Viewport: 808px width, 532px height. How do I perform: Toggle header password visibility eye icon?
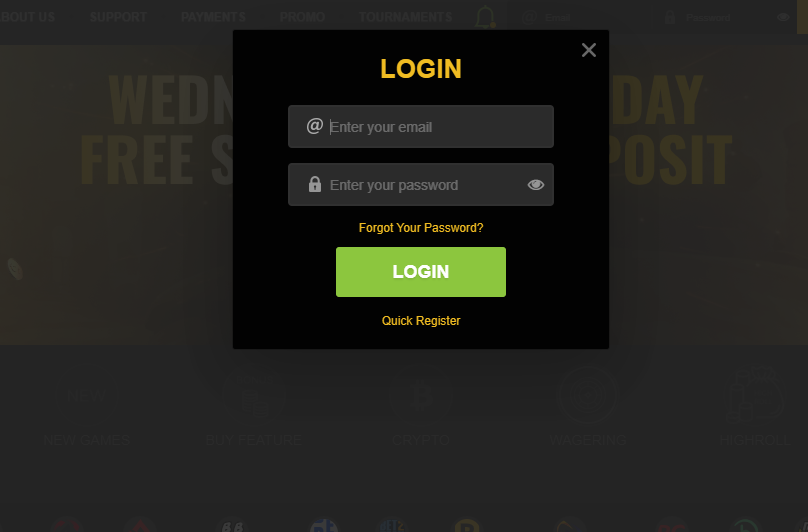click(x=783, y=17)
